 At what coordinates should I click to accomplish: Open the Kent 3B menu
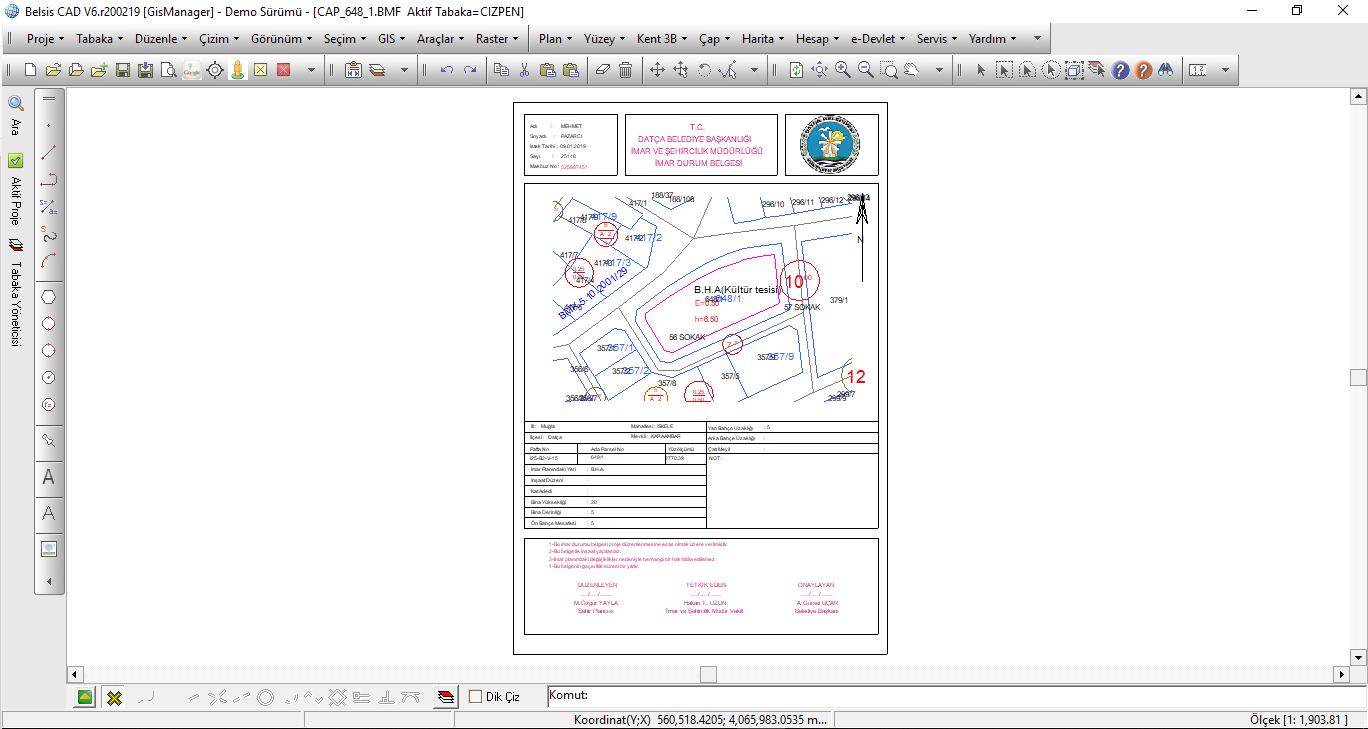coord(662,39)
